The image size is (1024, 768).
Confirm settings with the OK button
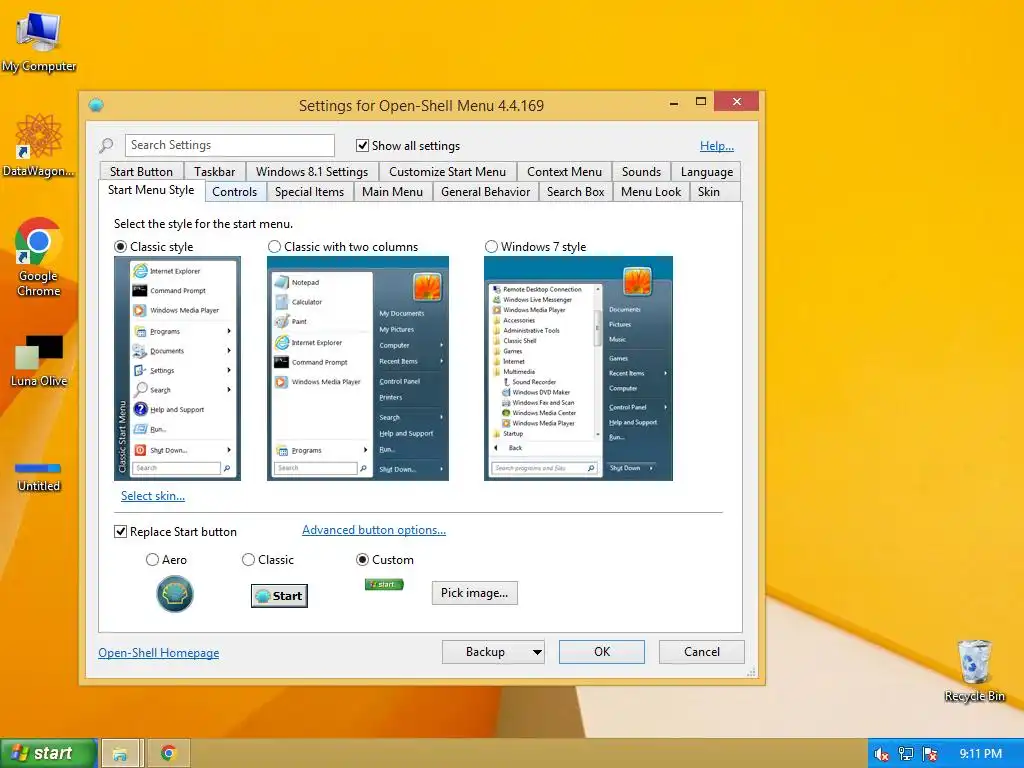click(601, 652)
